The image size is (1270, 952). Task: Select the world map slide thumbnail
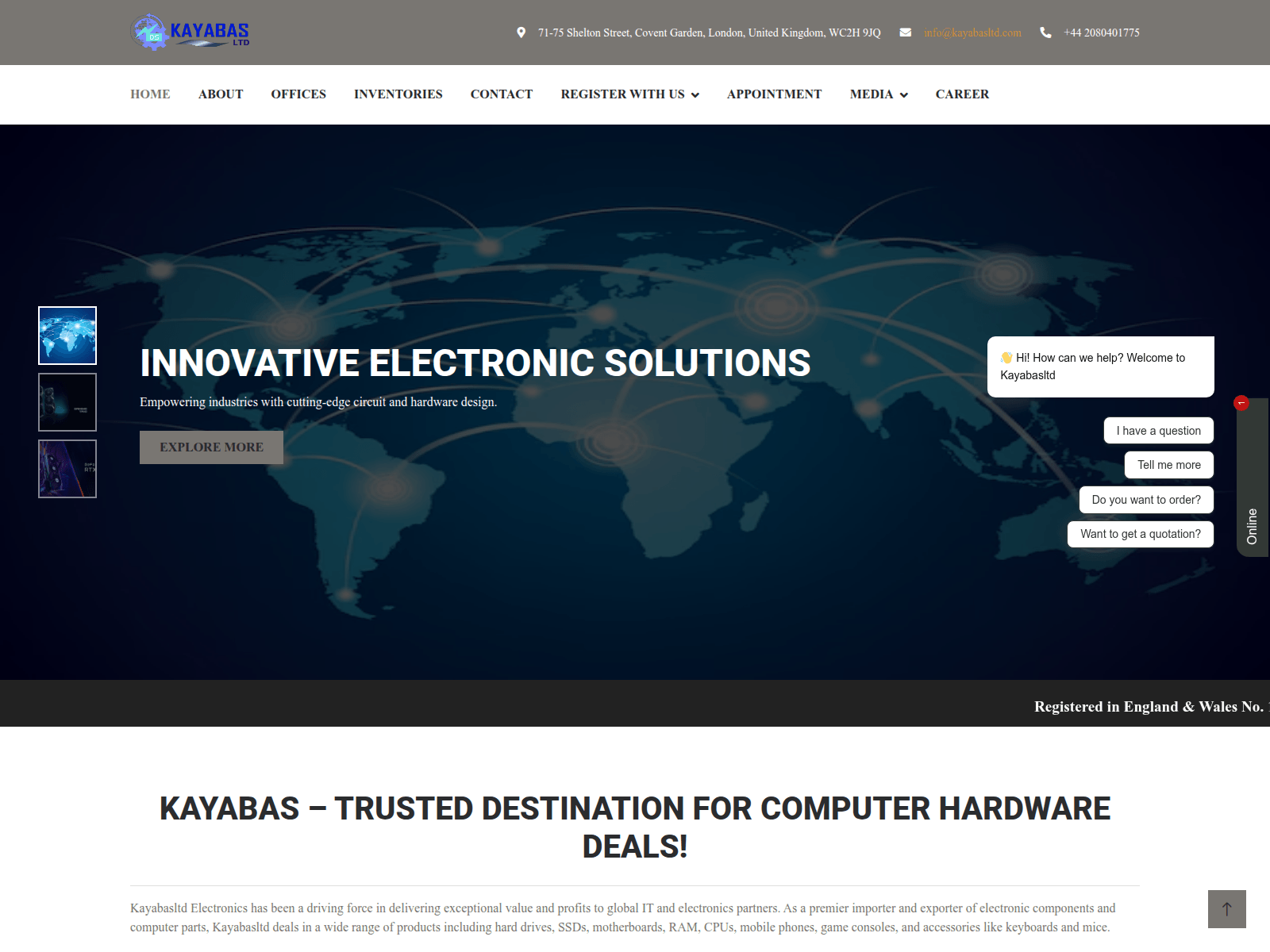pyautogui.click(x=67, y=336)
